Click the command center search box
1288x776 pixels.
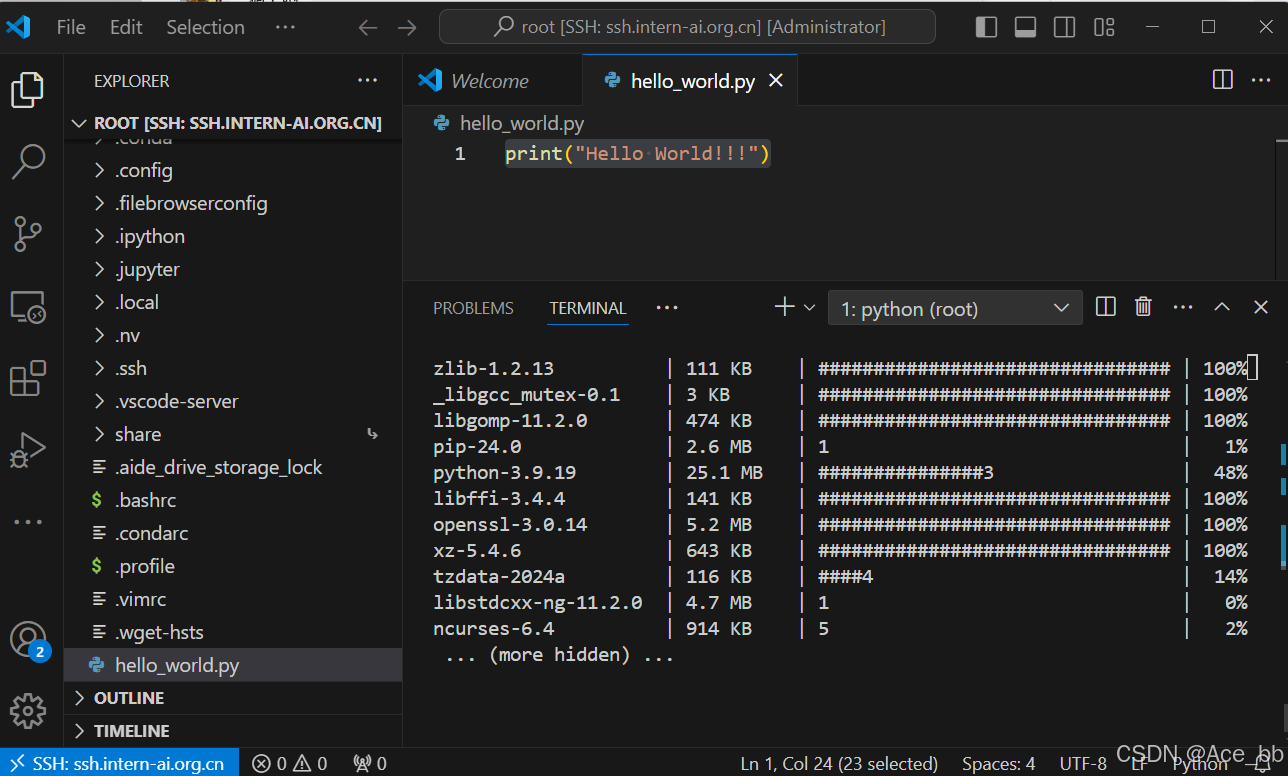pyautogui.click(x=688, y=27)
